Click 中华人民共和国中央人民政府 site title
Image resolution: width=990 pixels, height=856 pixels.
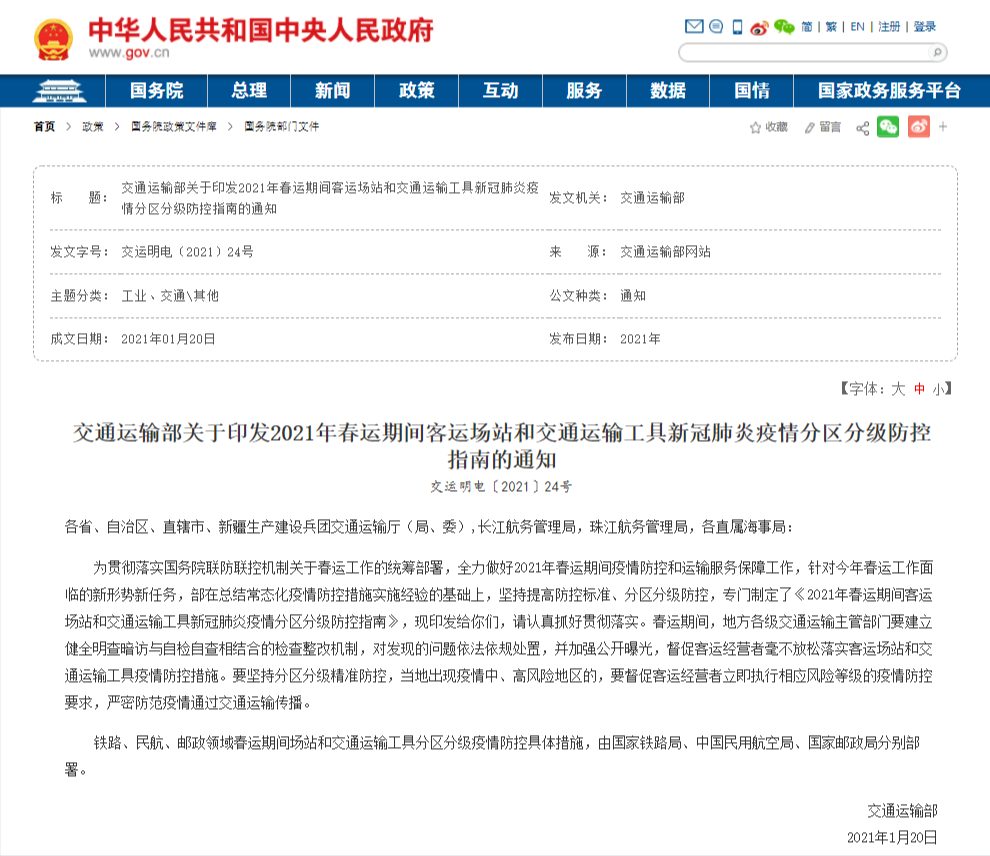click(261, 30)
